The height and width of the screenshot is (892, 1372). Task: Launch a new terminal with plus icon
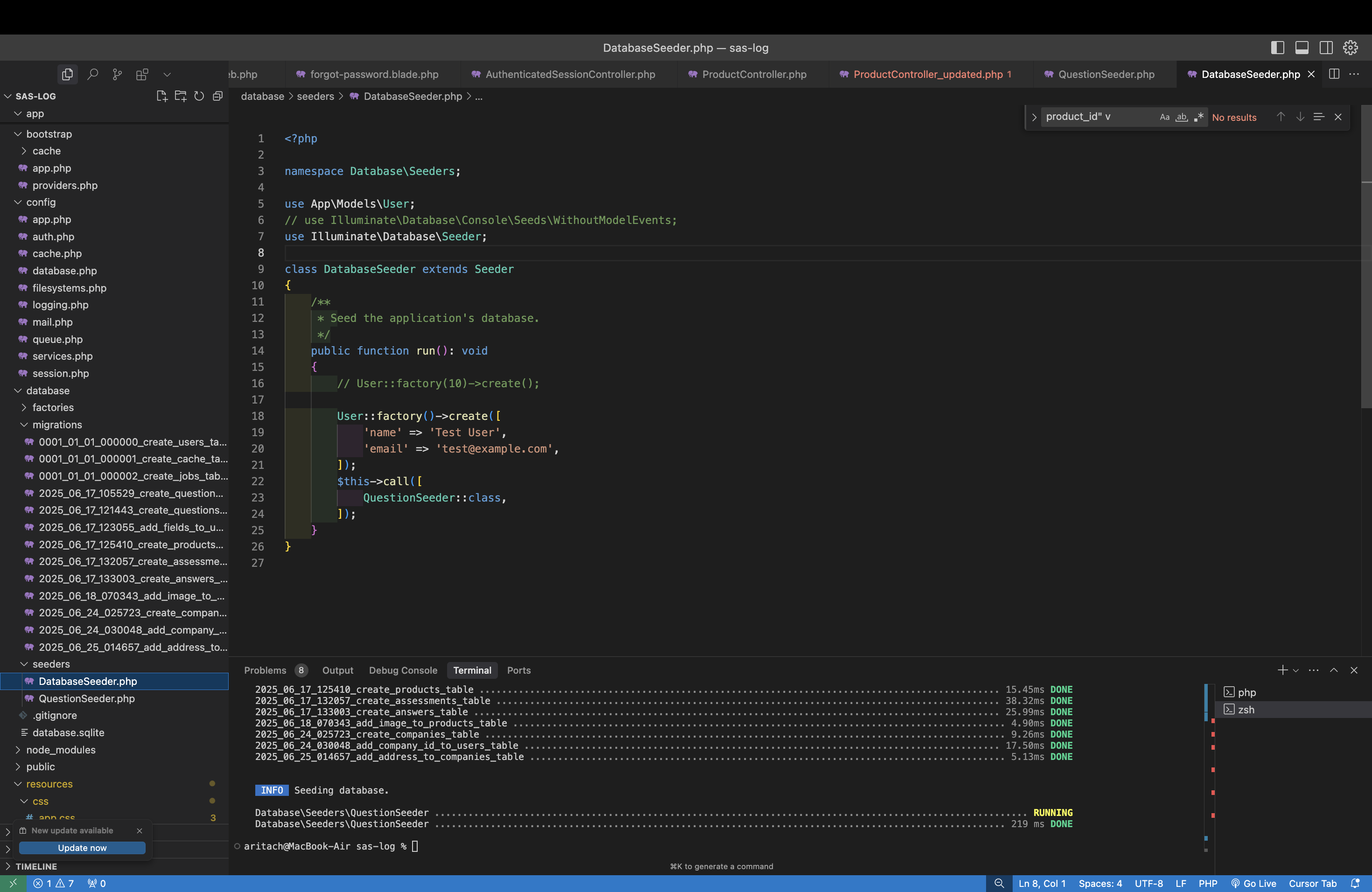coord(1282,670)
